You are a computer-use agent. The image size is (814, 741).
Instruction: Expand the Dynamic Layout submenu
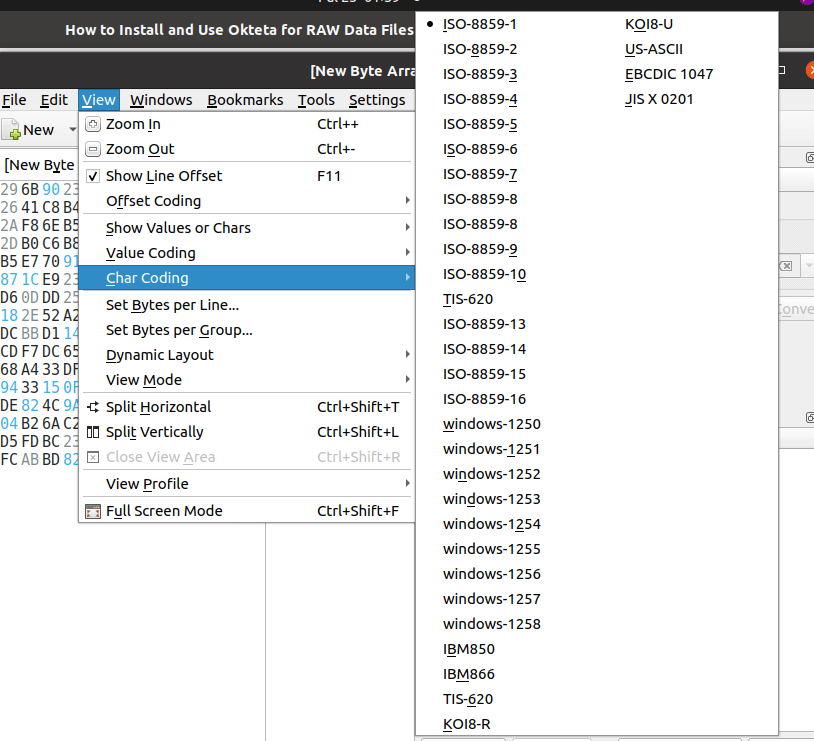[x=247, y=355]
